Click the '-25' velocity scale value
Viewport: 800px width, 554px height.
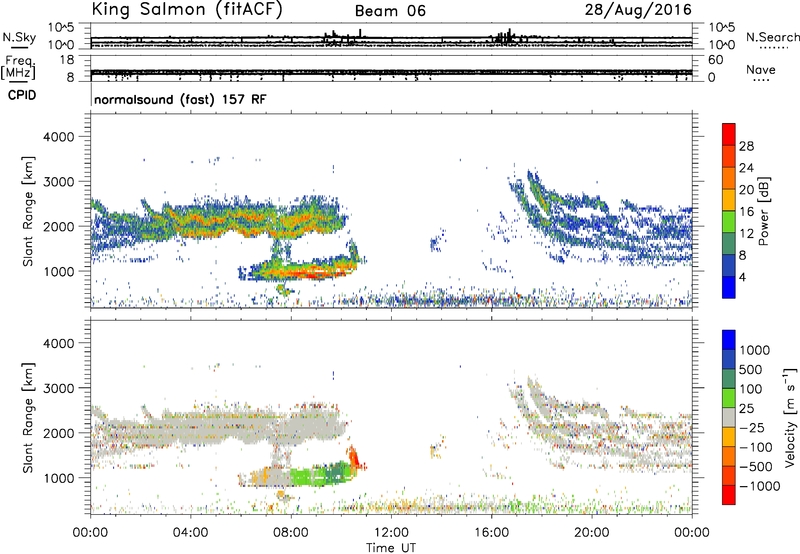click(753, 427)
